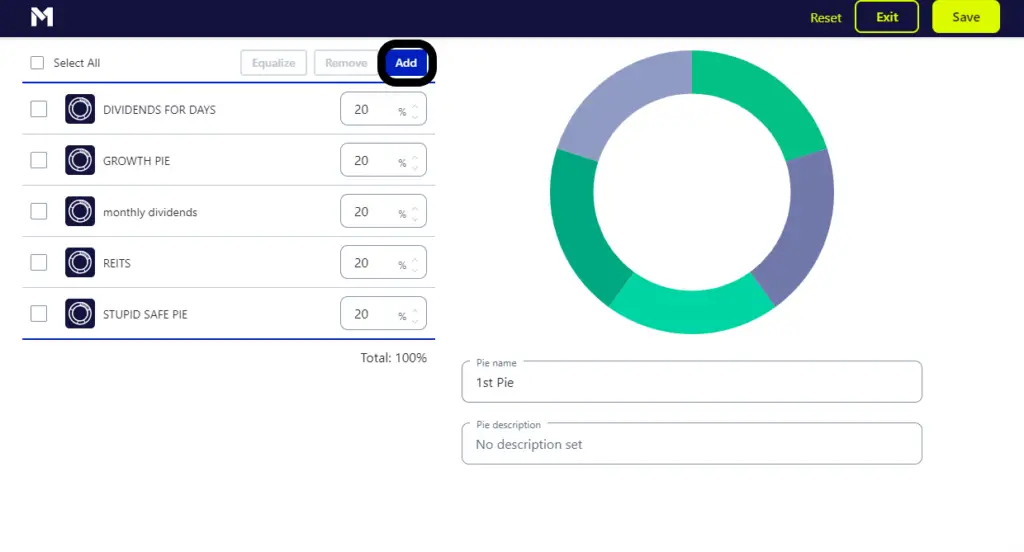Check the REITS checkbox
1024x552 pixels.
[39, 263]
